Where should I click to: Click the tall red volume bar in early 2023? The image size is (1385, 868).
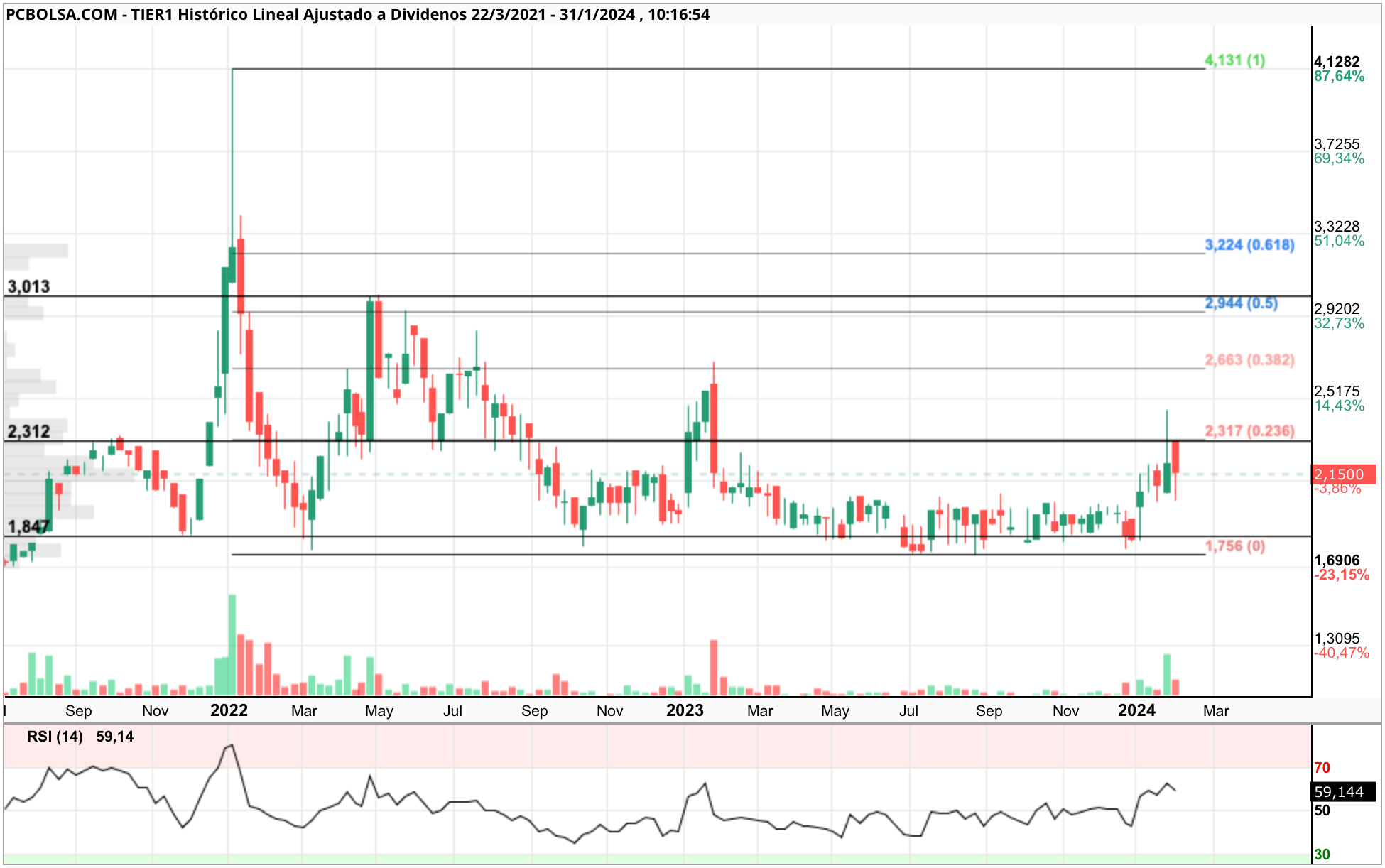pyautogui.click(x=714, y=668)
